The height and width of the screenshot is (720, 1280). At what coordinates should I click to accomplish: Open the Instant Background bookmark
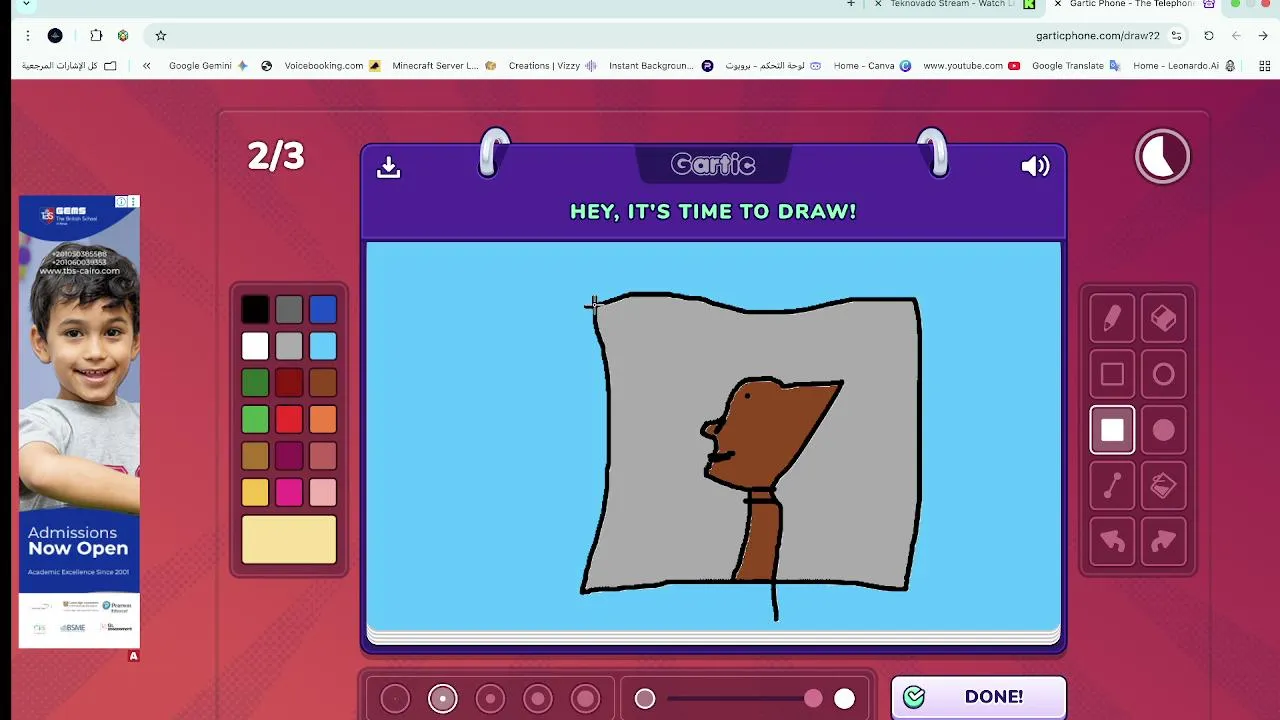660,66
